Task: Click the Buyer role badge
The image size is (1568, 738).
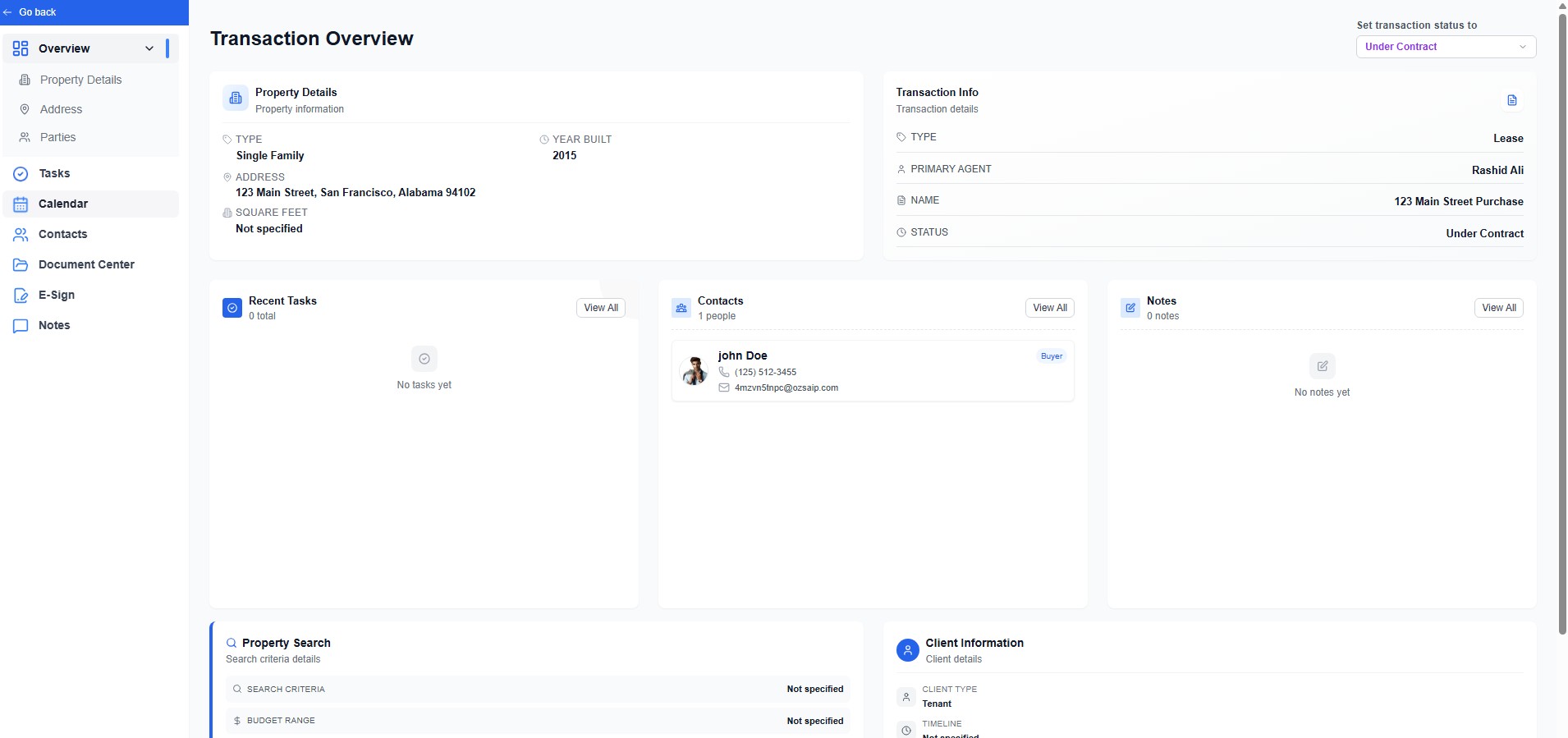Action: pyautogui.click(x=1052, y=356)
